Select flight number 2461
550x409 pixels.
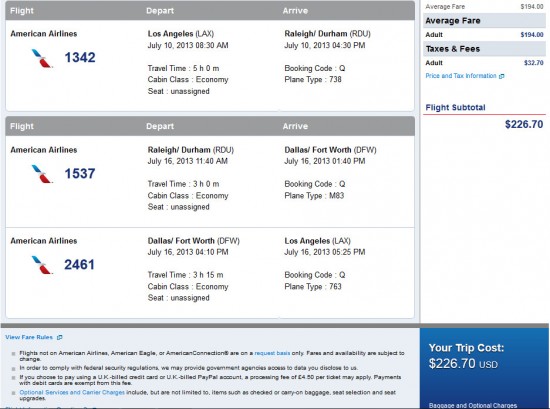point(79,264)
